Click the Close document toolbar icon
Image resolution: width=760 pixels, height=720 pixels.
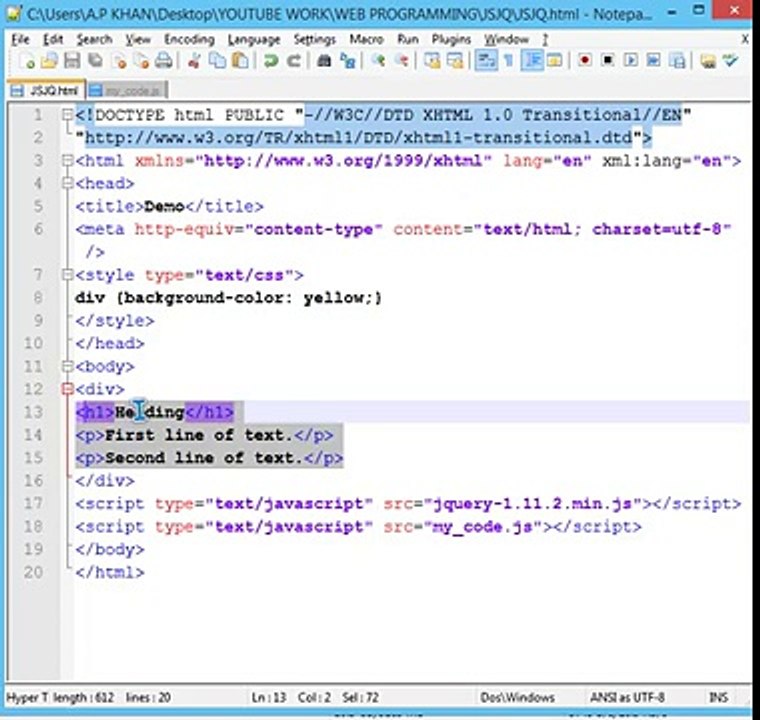[119, 61]
